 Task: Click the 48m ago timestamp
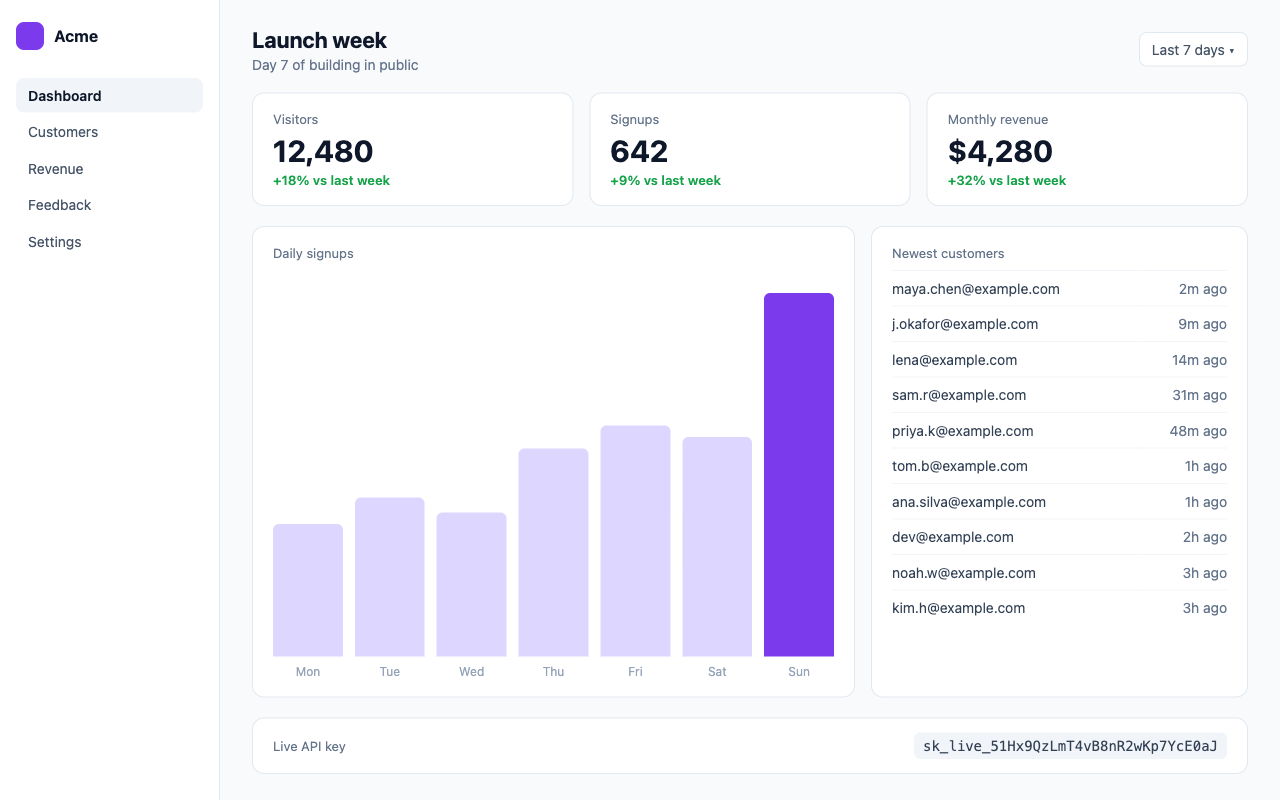point(1198,431)
